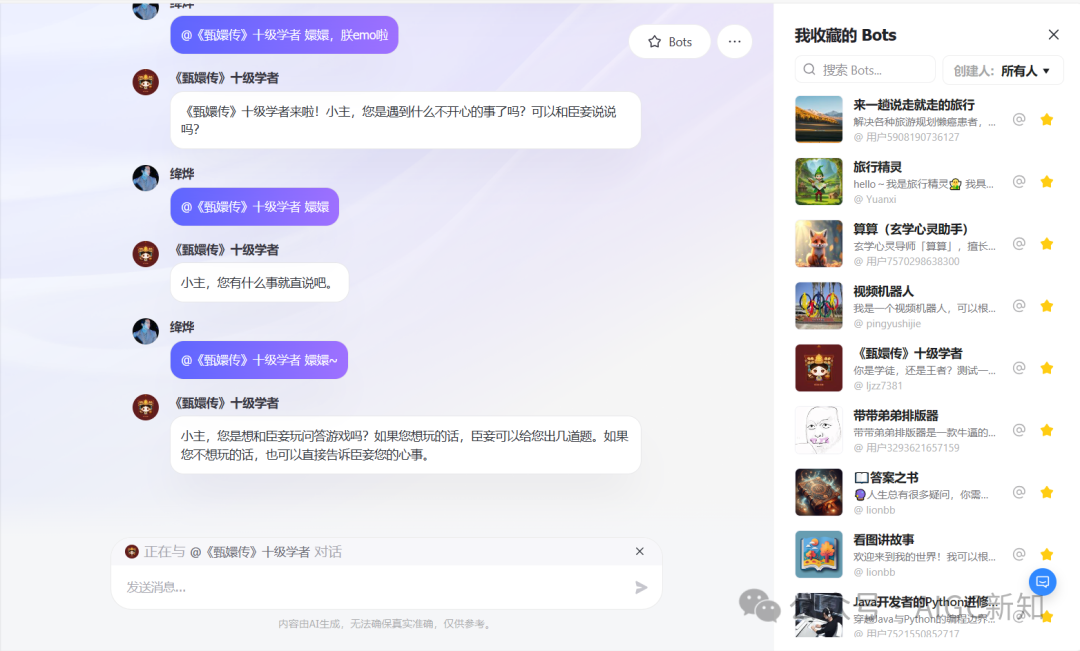Open the 《甄嬛传》十级学者 thumbnail in bot list
The image size is (1080, 651).
pos(819,368)
